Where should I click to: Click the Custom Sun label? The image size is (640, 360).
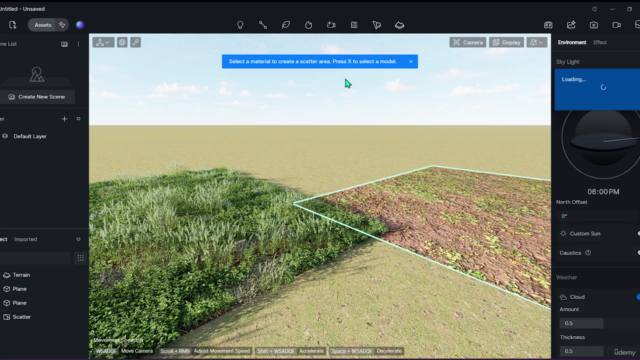tap(585, 233)
